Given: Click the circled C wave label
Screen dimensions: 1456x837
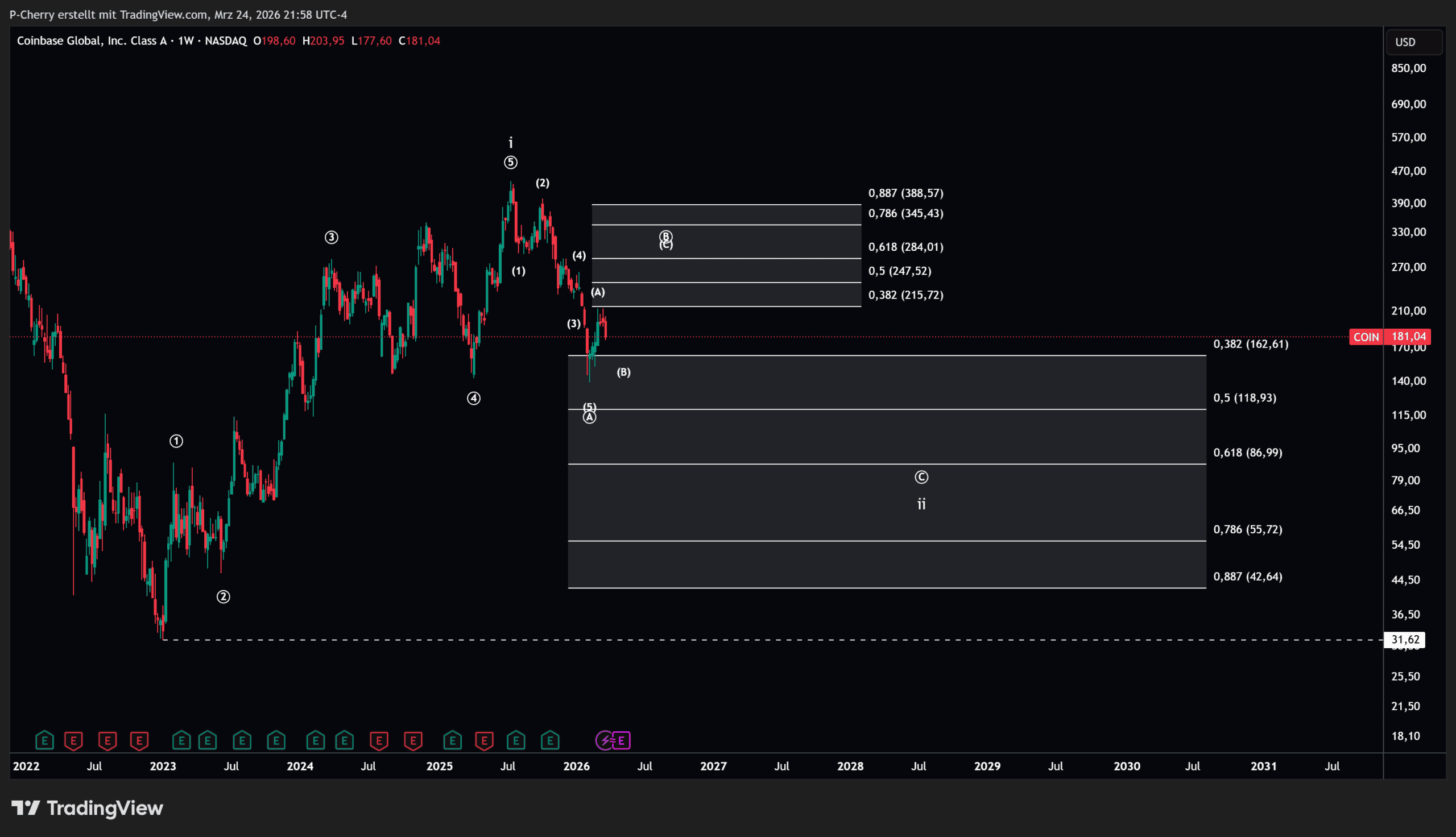Looking at the screenshot, I should point(921,477).
